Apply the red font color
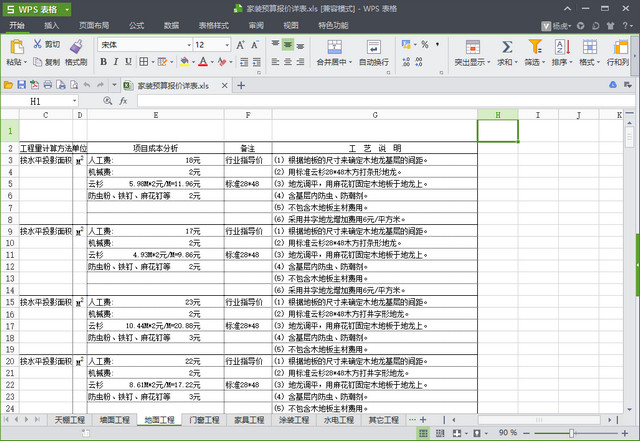This screenshot has width=640, height=441. tap(203, 62)
